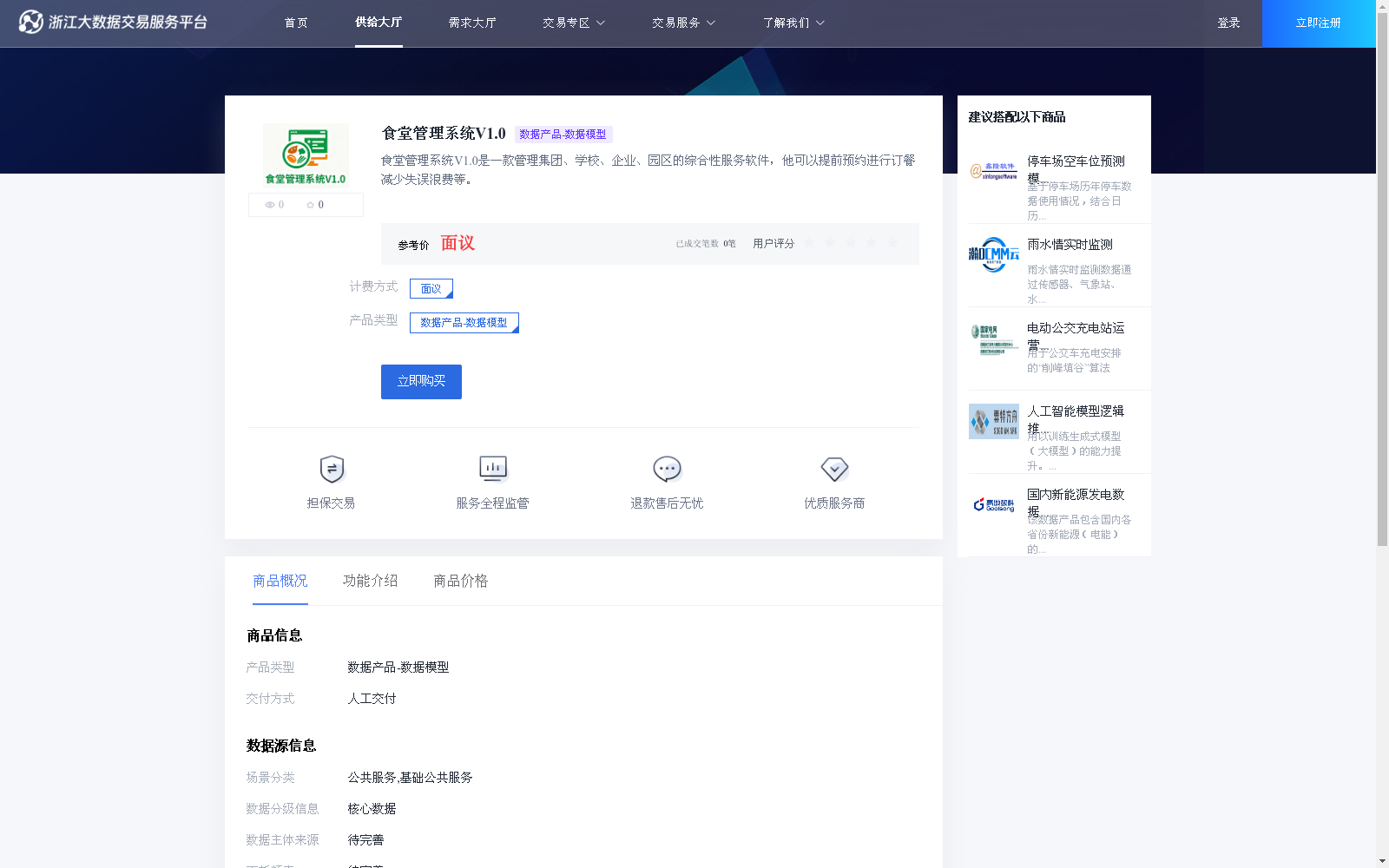The image size is (1389, 868).
Task: Click the 食堂管理系统V1.0 product thumbnail
Action: click(x=305, y=155)
